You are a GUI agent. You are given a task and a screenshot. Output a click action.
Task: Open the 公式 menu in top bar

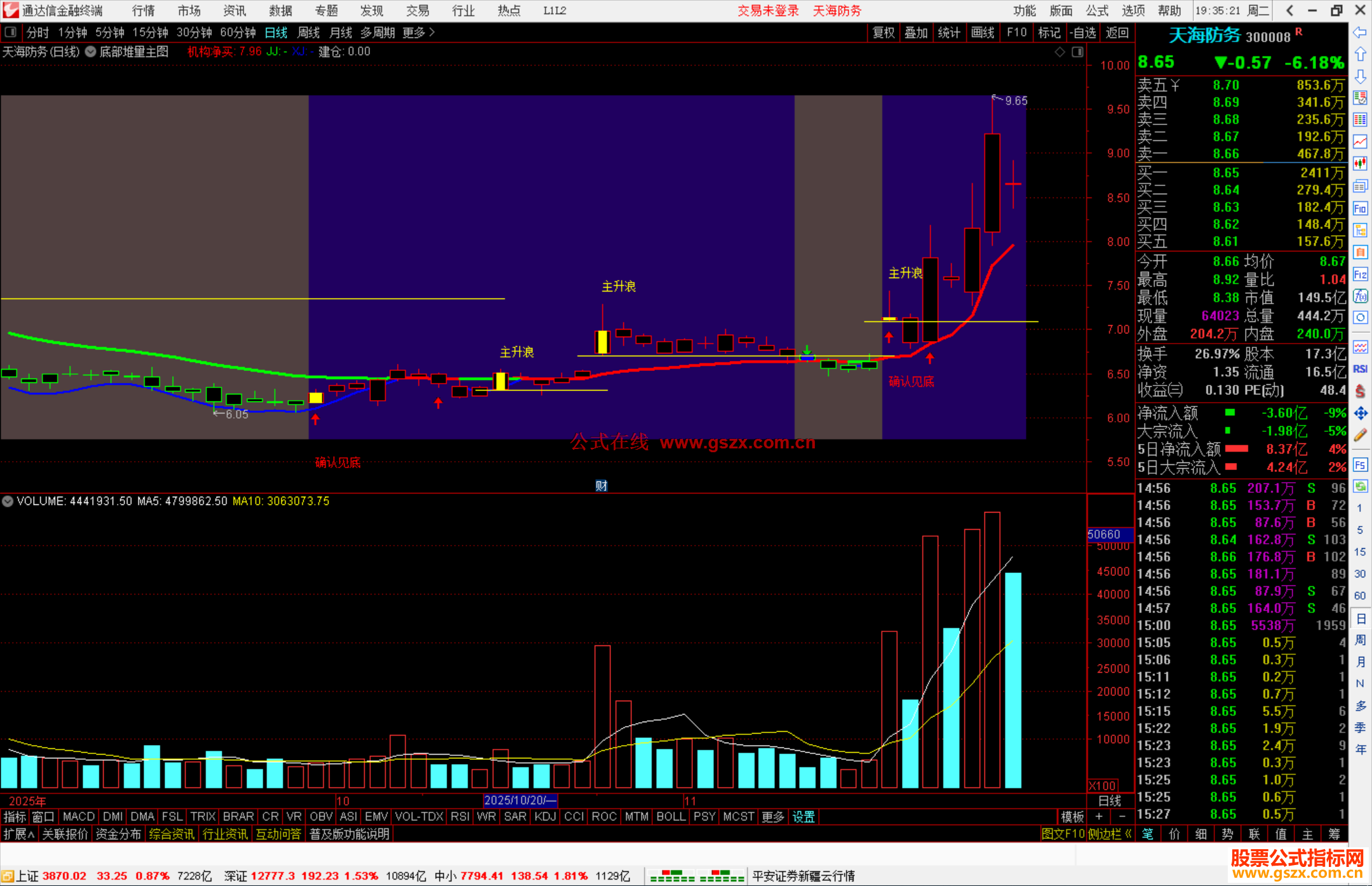click(1097, 11)
